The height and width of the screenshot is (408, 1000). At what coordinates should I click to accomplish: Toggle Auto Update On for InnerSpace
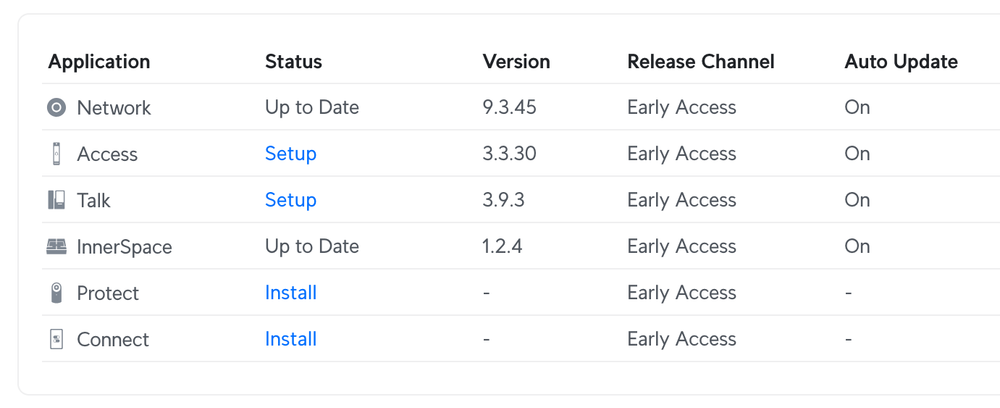[857, 247]
